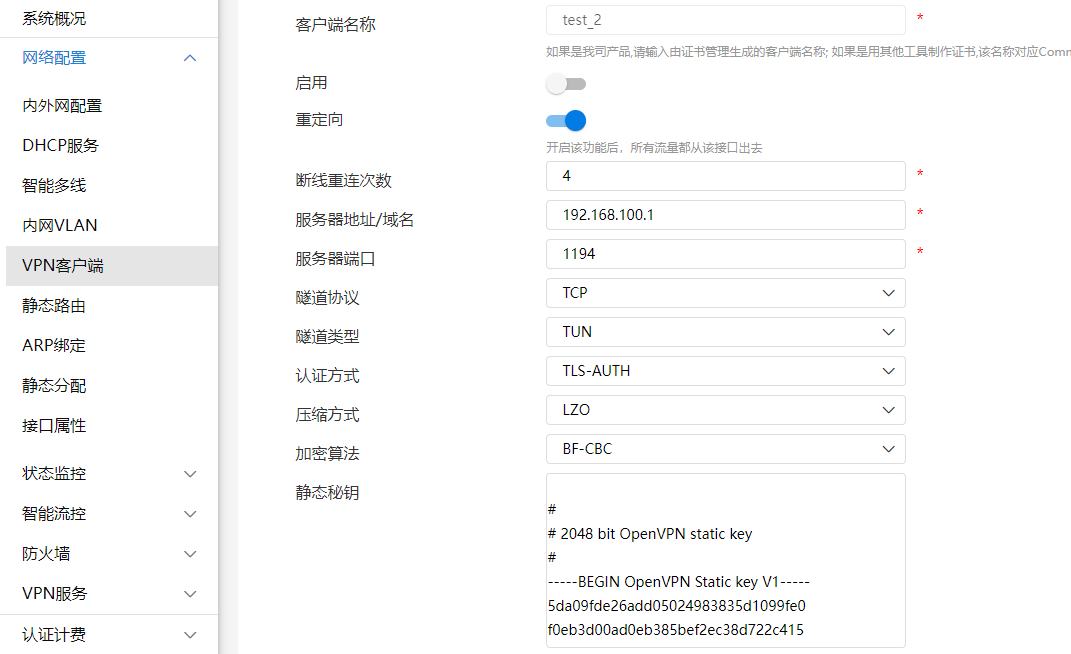
Task: Enable the 启用 toggle switch
Action: click(x=565, y=84)
